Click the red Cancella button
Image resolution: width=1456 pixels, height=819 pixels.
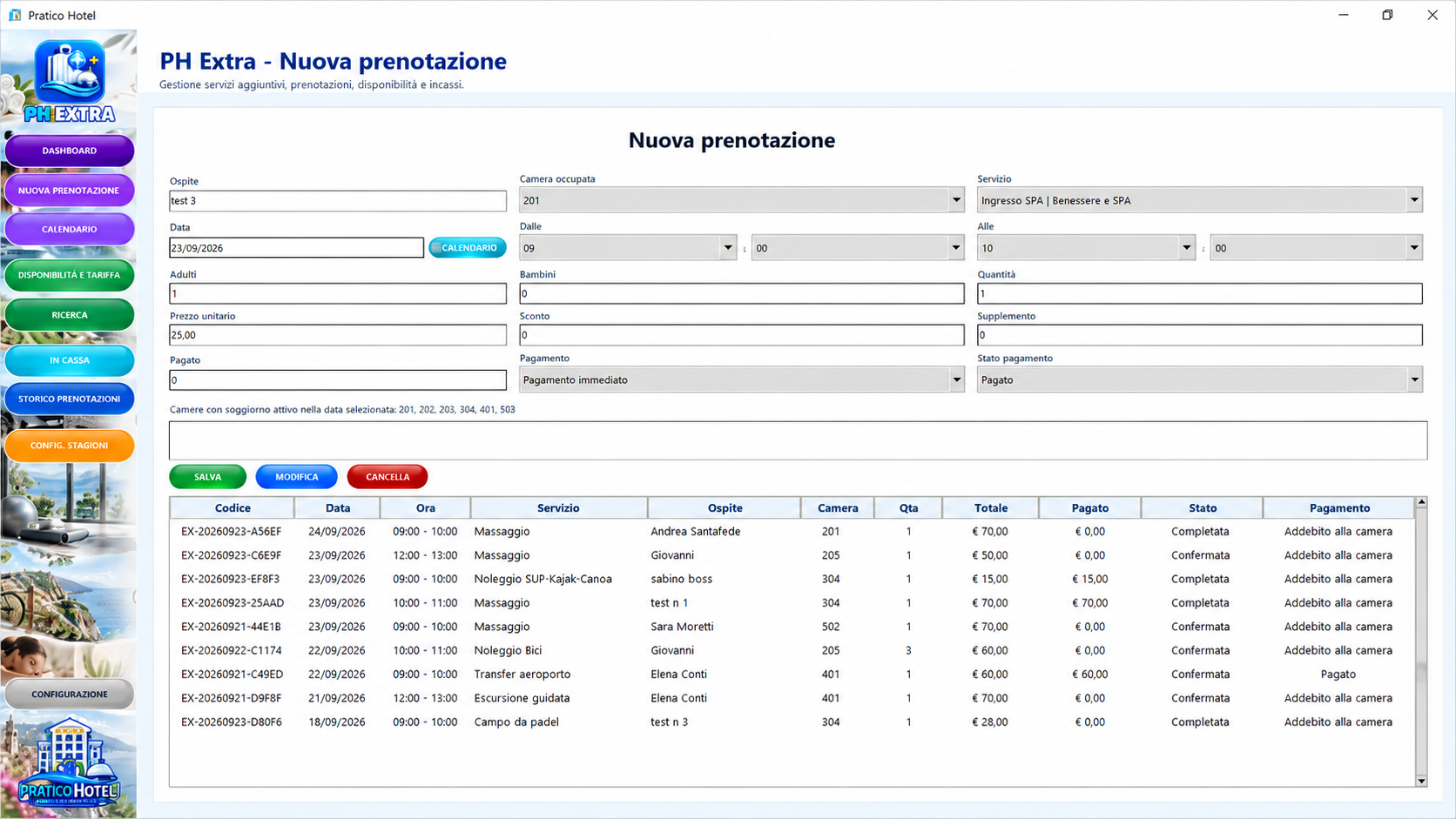tap(388, 477)
